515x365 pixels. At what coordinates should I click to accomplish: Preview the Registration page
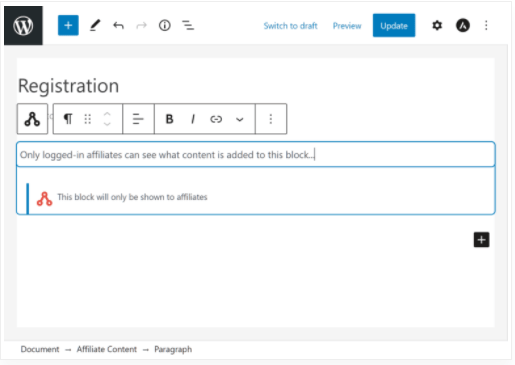(347, 26)
